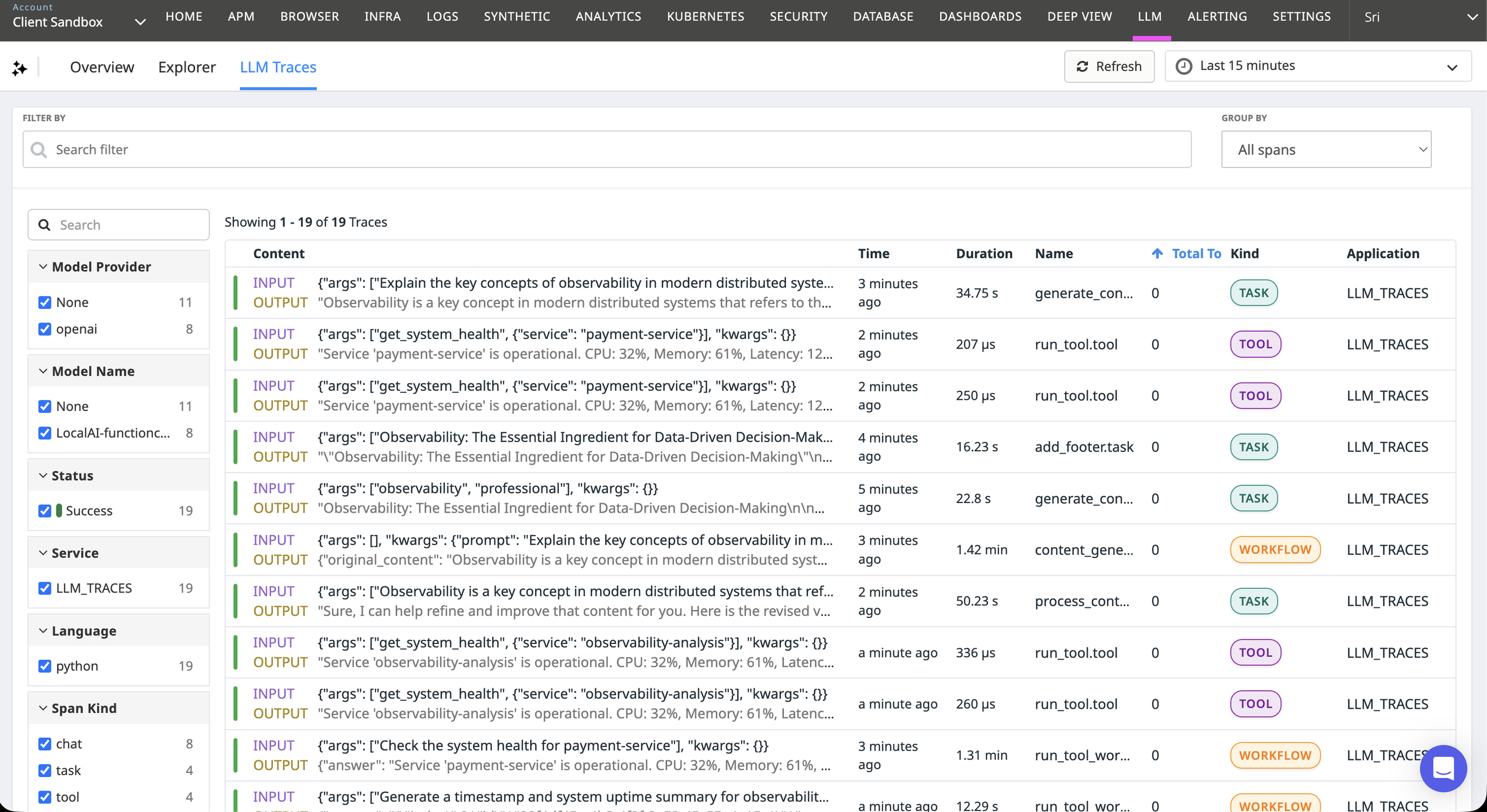Go to the APM menu
Viewport: 1487px width, 812px height.
coord(241,17)
